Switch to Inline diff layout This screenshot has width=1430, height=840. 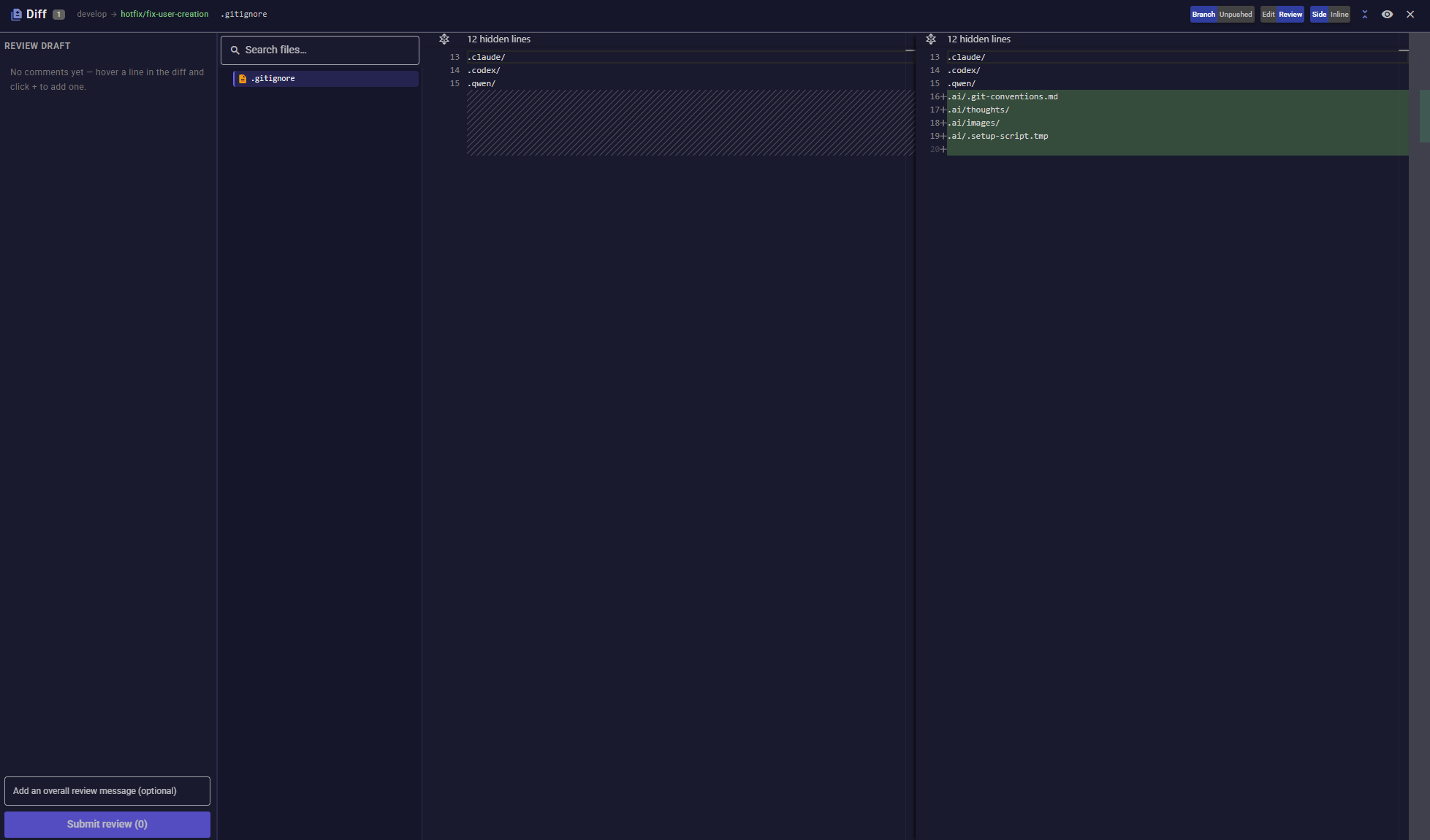coord(1339,15)
